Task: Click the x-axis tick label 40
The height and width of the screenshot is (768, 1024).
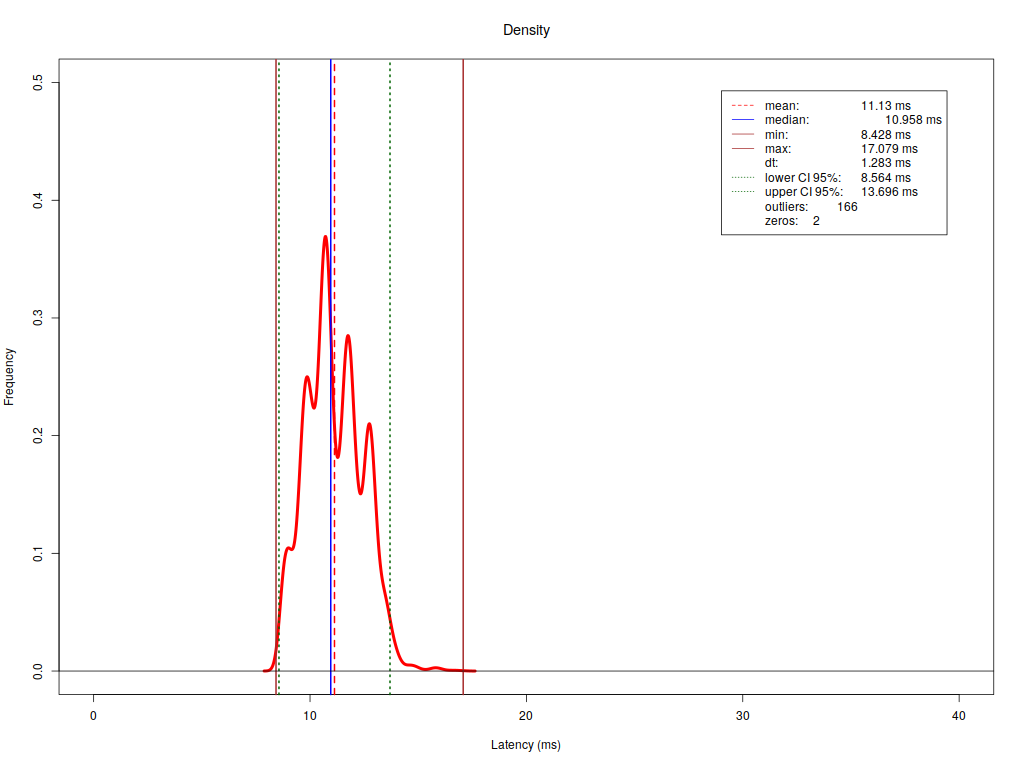Action: [x=959, y=716]
